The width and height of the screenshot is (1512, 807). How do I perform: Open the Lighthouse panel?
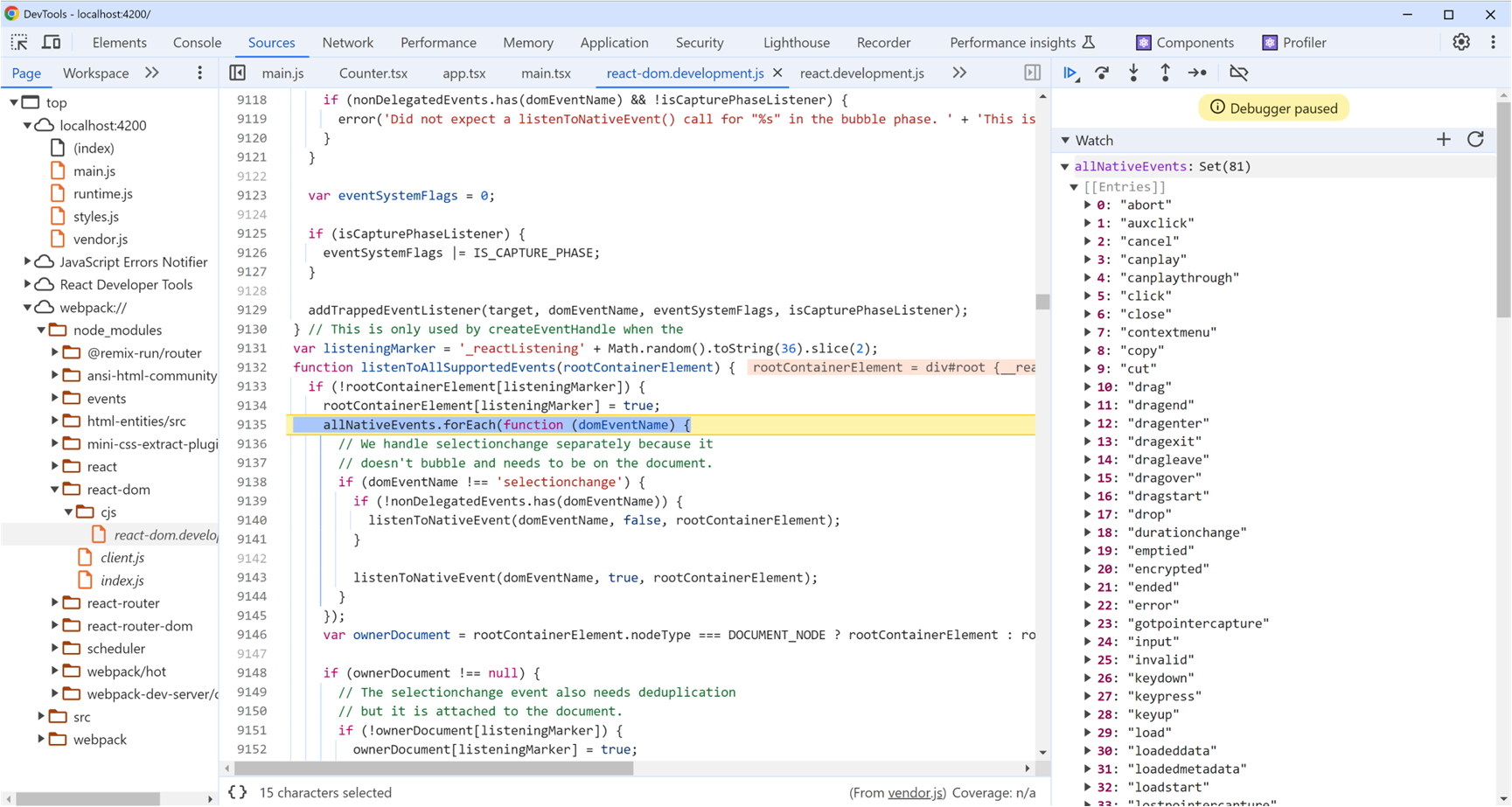tap(796, 42)
